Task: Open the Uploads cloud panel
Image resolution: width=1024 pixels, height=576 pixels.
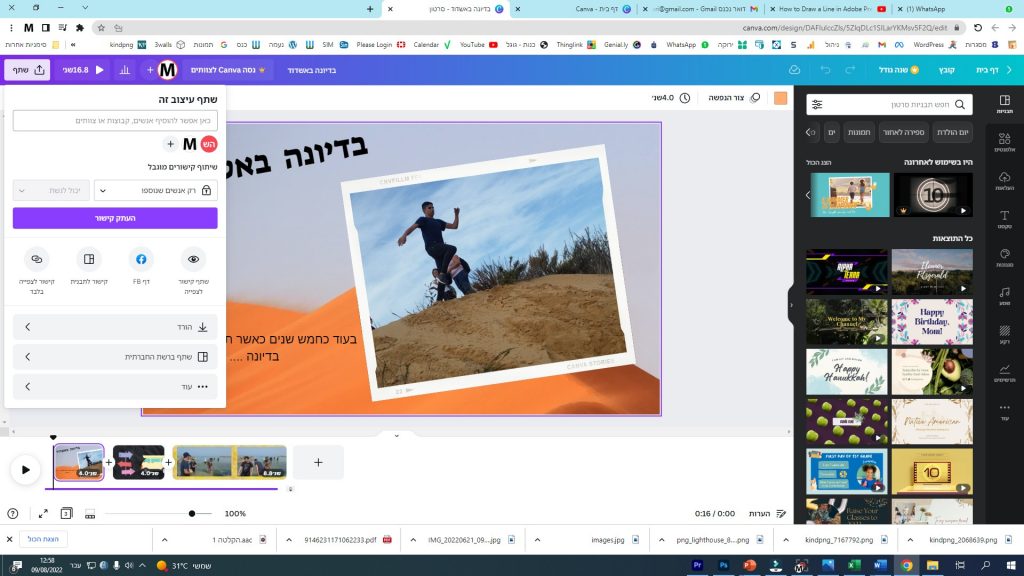Action: [x=1004, y=181]
